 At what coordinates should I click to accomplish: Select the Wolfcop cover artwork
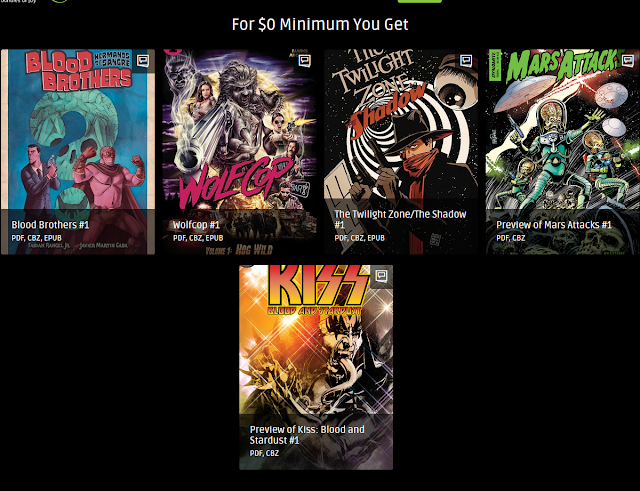(240, 152)
